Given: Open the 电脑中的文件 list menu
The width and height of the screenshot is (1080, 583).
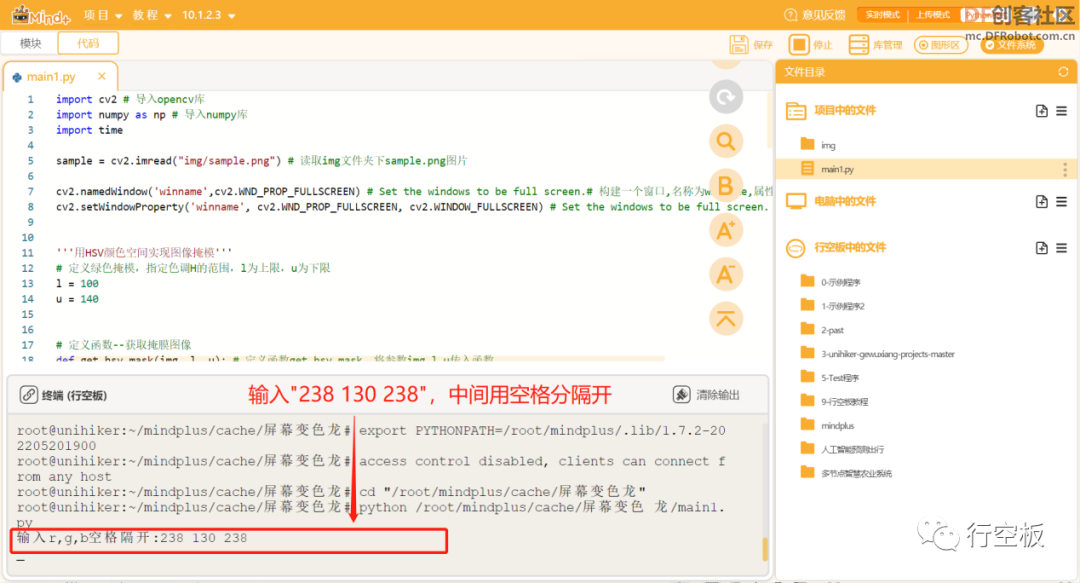Looking at the screenshot, I should (x=1061, y=201).
